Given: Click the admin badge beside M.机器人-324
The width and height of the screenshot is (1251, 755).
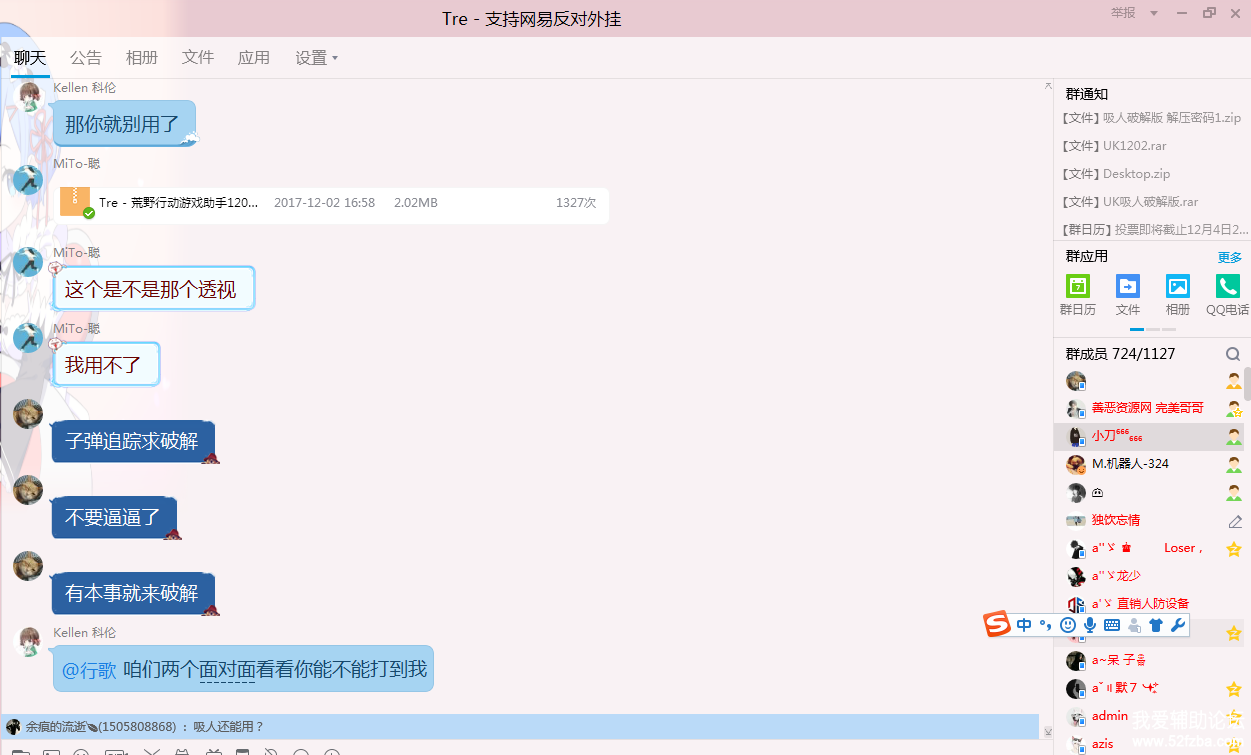Looking at the screenshot, I should (1235, 464).
